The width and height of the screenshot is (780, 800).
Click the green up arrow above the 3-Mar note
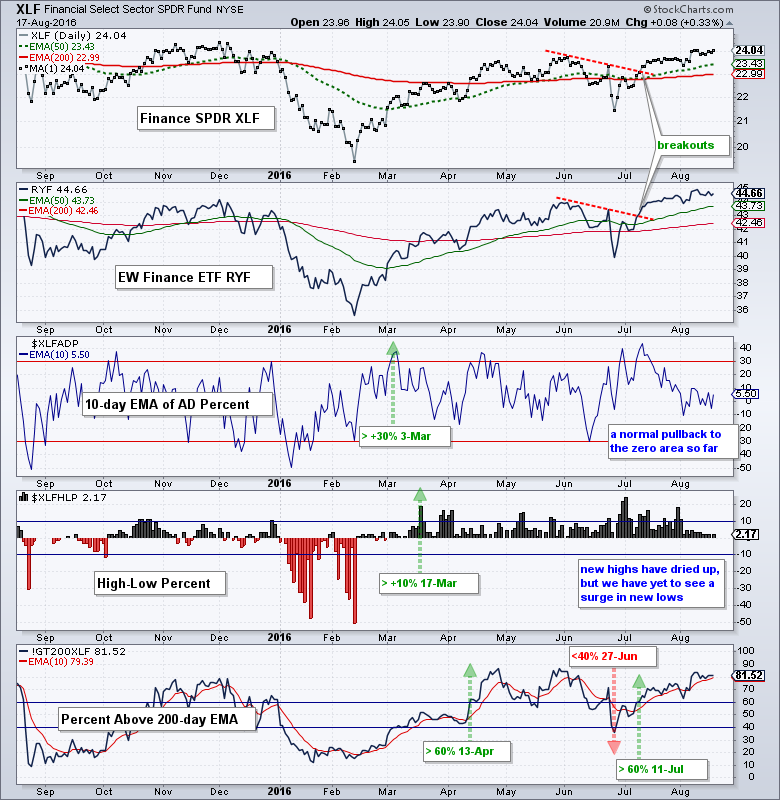pyautogui.click(x=392, y=349)
